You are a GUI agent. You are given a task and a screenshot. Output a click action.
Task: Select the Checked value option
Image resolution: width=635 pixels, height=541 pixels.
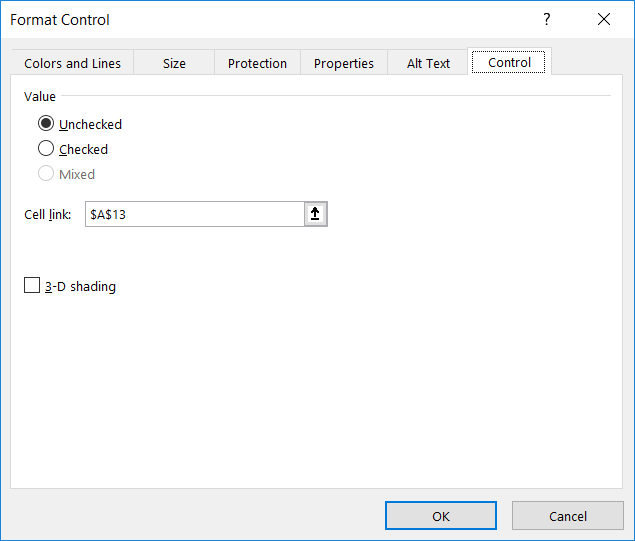point(46,149)
